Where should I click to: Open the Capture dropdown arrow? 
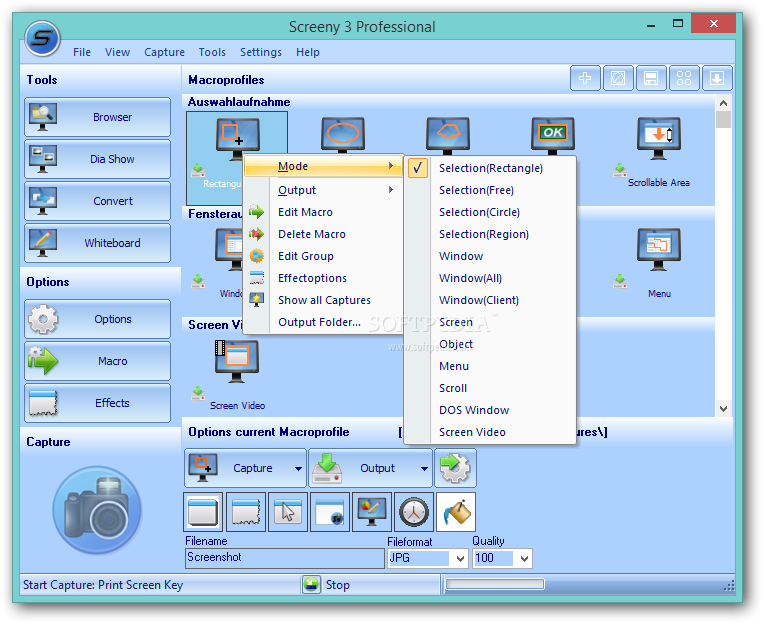[298, 468]
